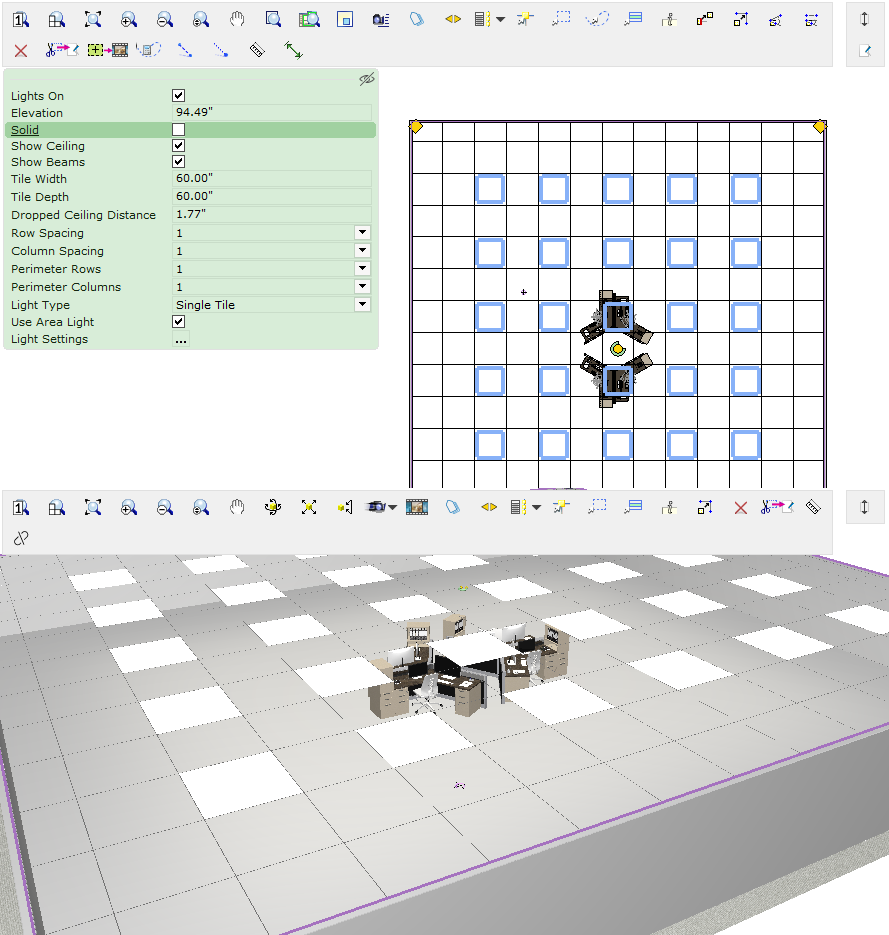
Task: Enable the Solid checkbox
Action: [178, 129]
